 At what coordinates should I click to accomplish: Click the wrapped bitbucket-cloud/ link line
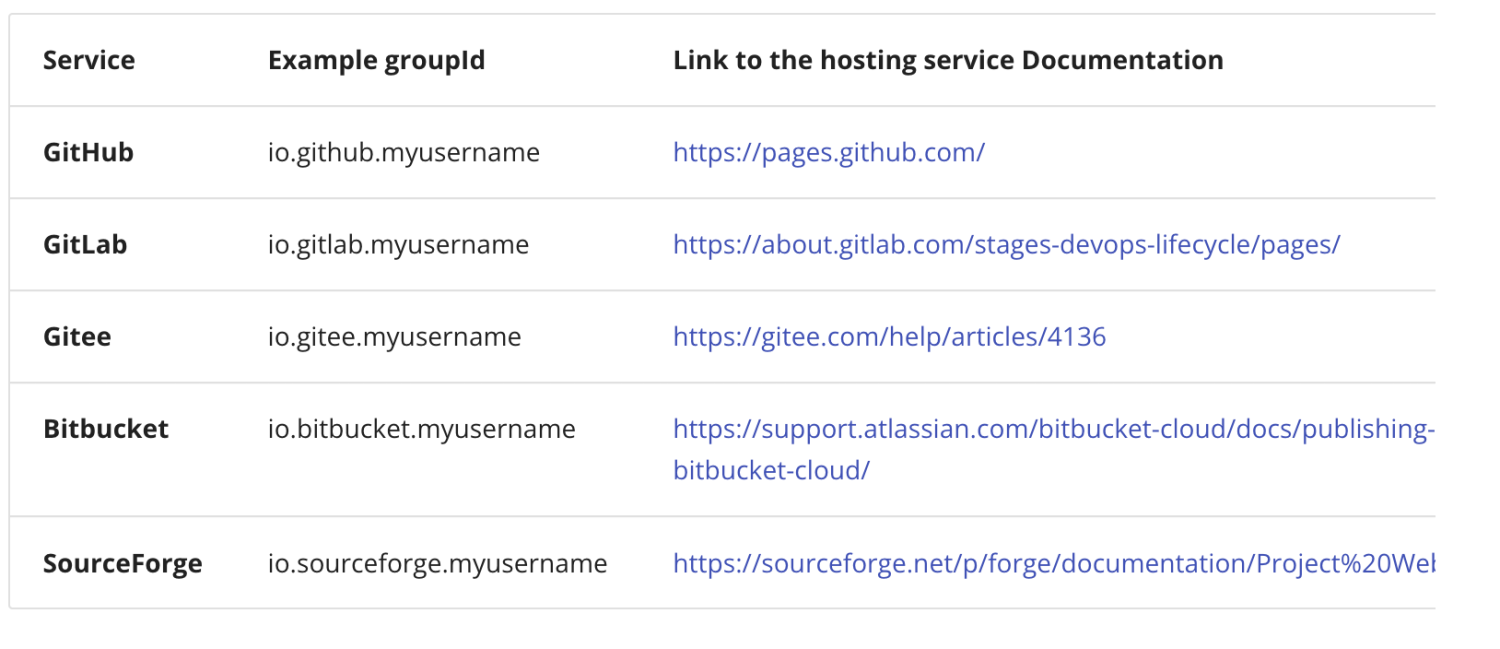771,470
